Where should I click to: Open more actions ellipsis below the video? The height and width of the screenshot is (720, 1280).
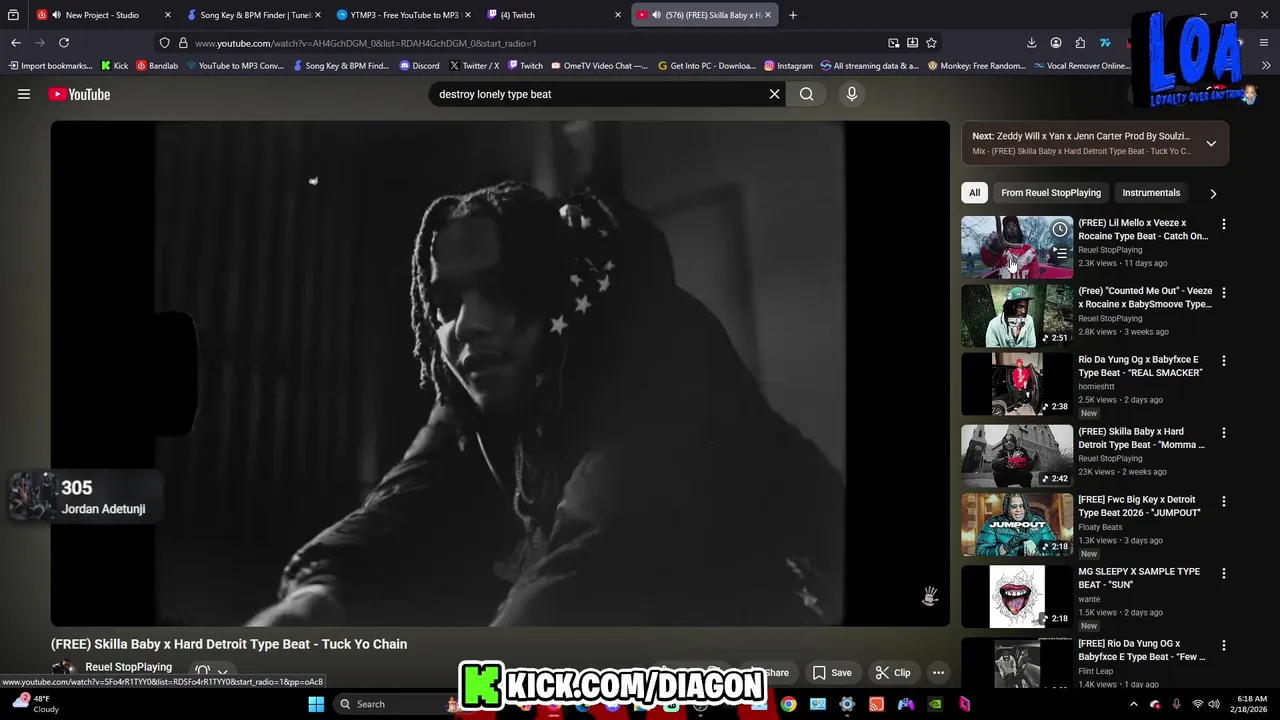(x=938, y=673)
